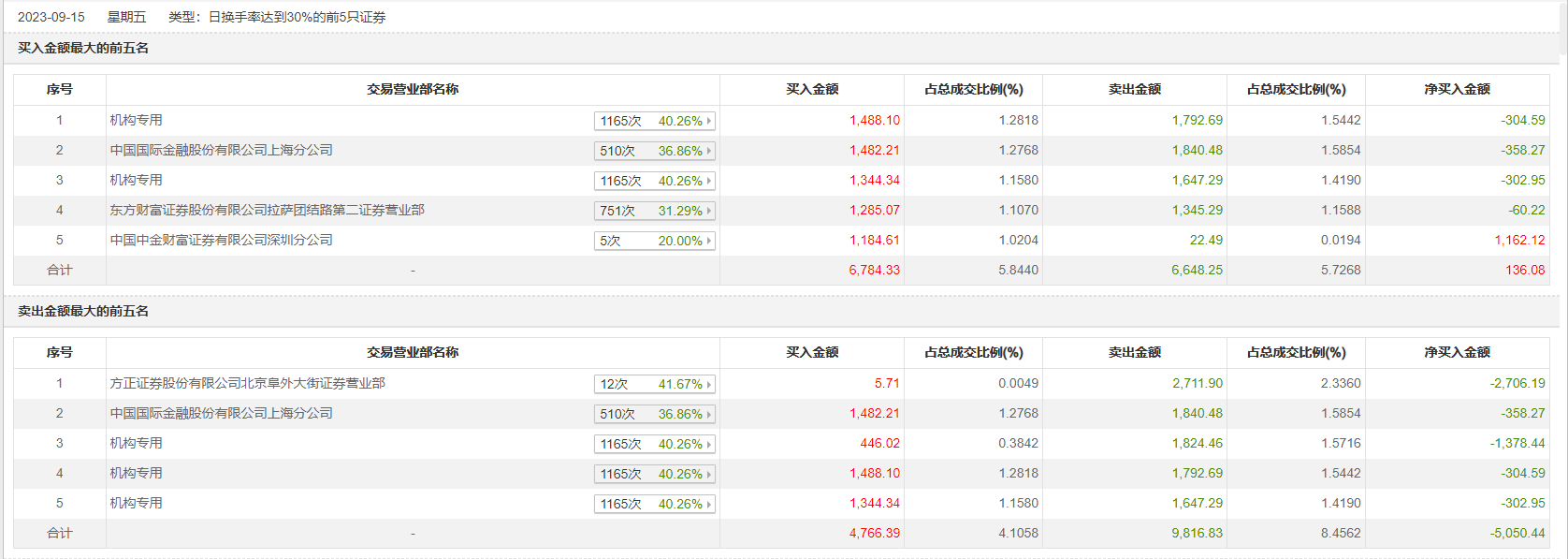Click 交易营业部名称 header in sell table

413,352
